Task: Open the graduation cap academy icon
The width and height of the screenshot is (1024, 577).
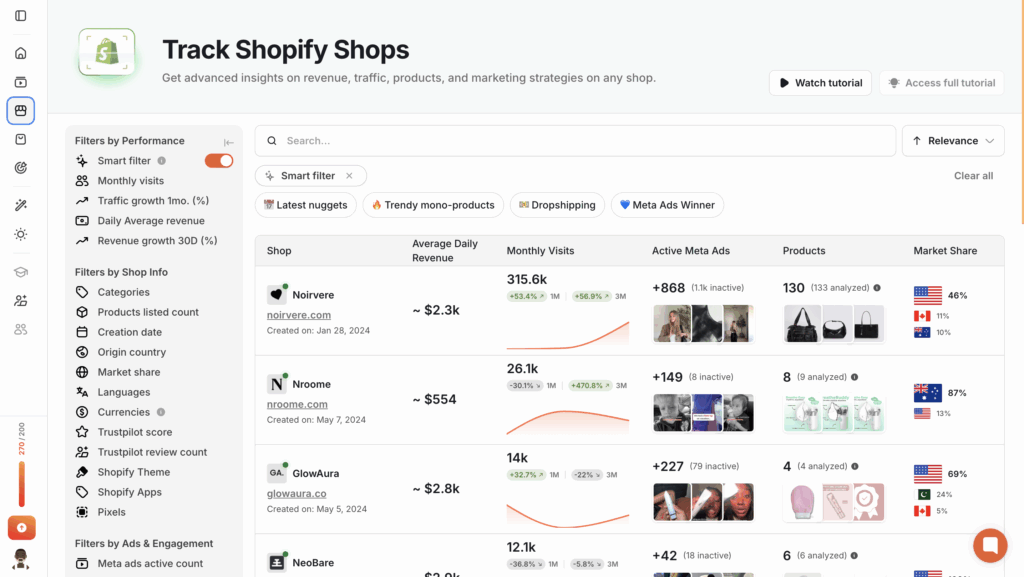Action: pos(21,272)
